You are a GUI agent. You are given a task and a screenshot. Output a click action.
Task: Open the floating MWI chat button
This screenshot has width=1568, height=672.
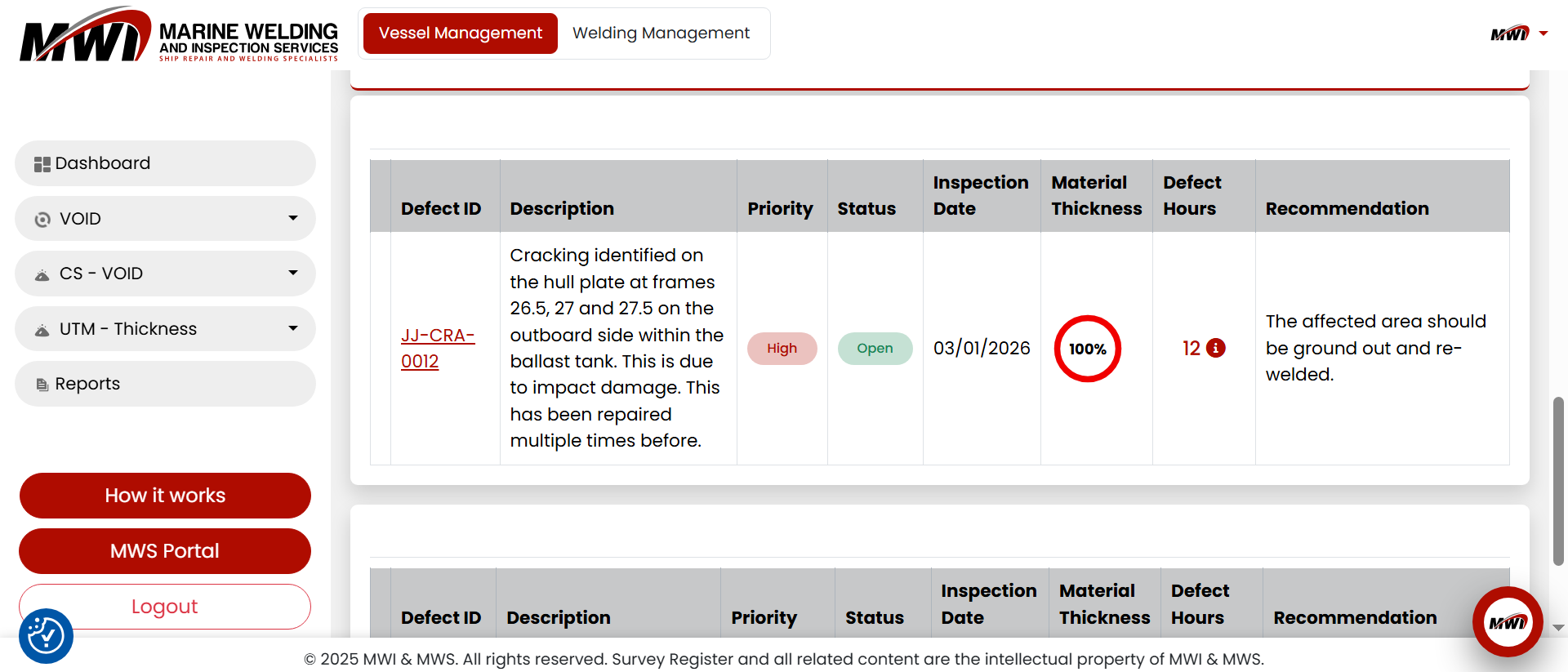1507,622
